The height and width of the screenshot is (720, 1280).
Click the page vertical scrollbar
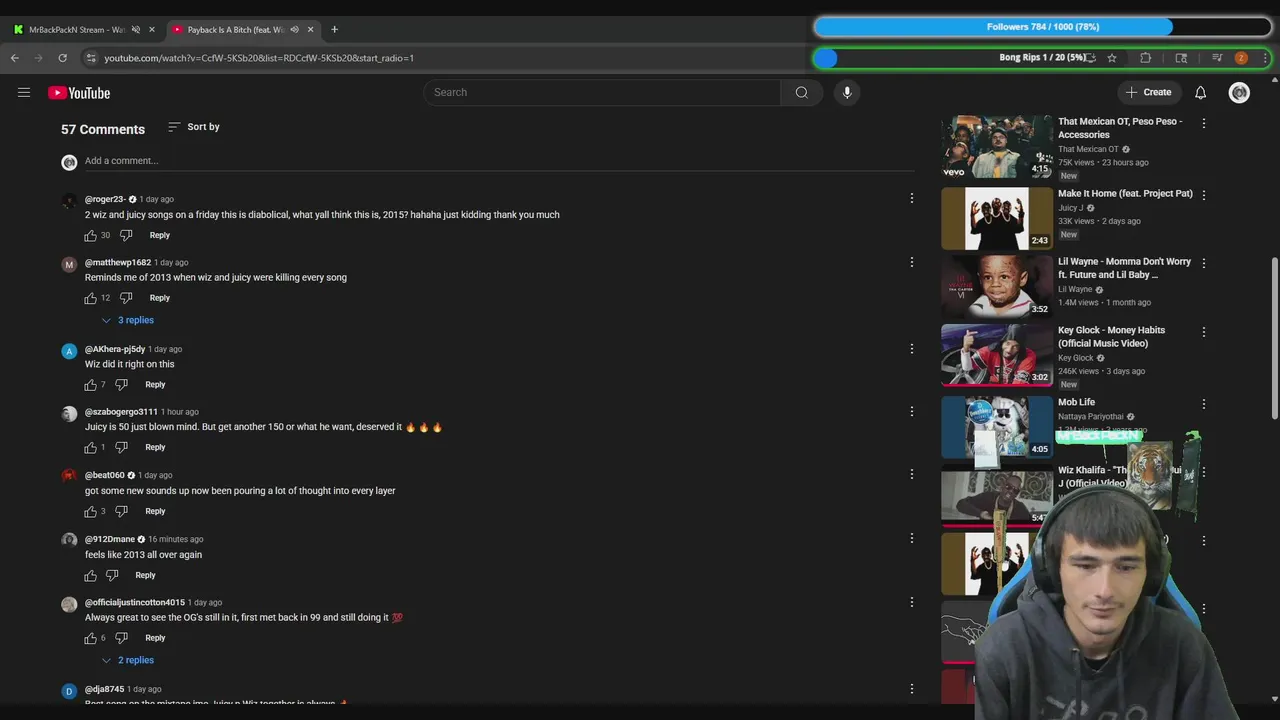point(1274,340)
